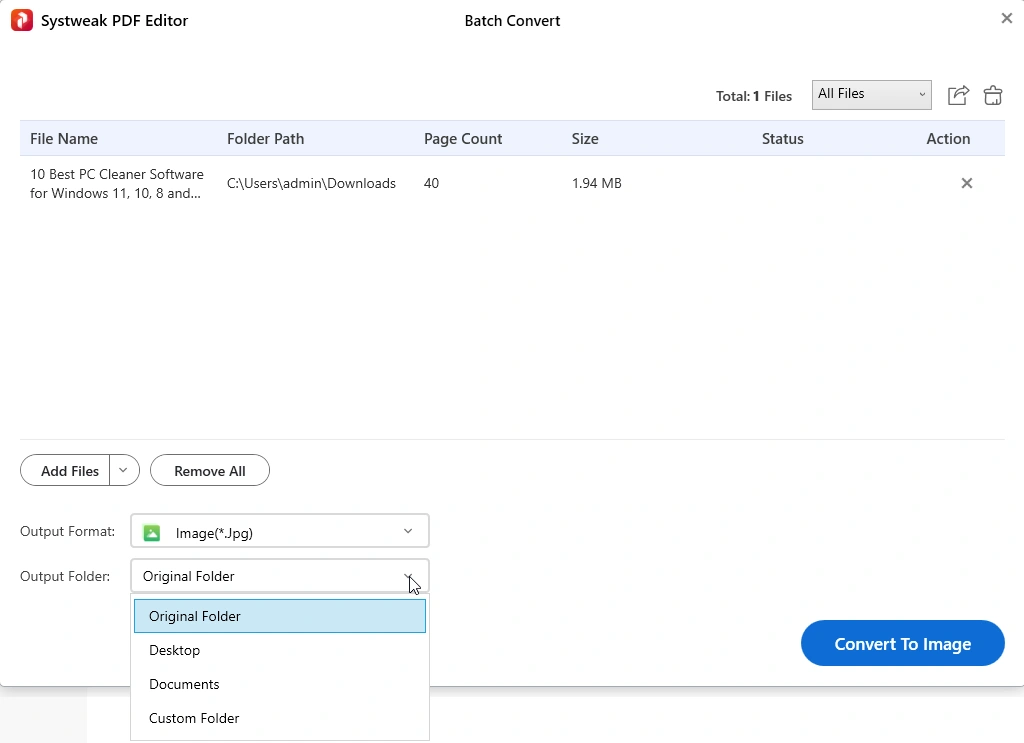Image resolution: width=1024 pixels, height=743 pixels.
Task: Choose Original Folder from the list
Action: 280,616
